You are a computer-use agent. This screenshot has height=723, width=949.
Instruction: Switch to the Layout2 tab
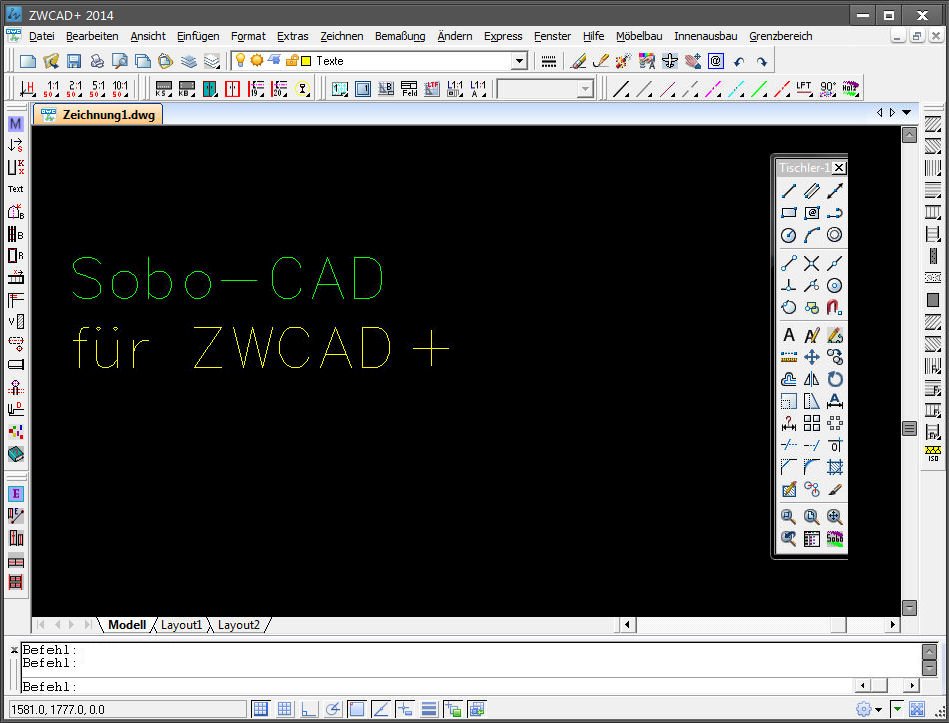(x=238, y=625)
